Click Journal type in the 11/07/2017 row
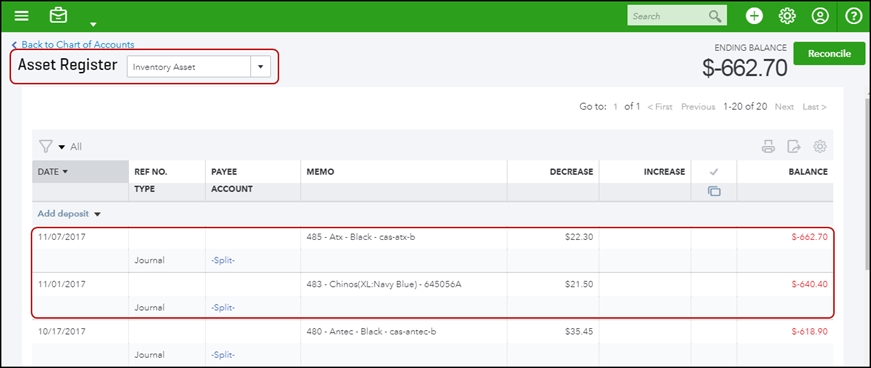 click(149, 260)
